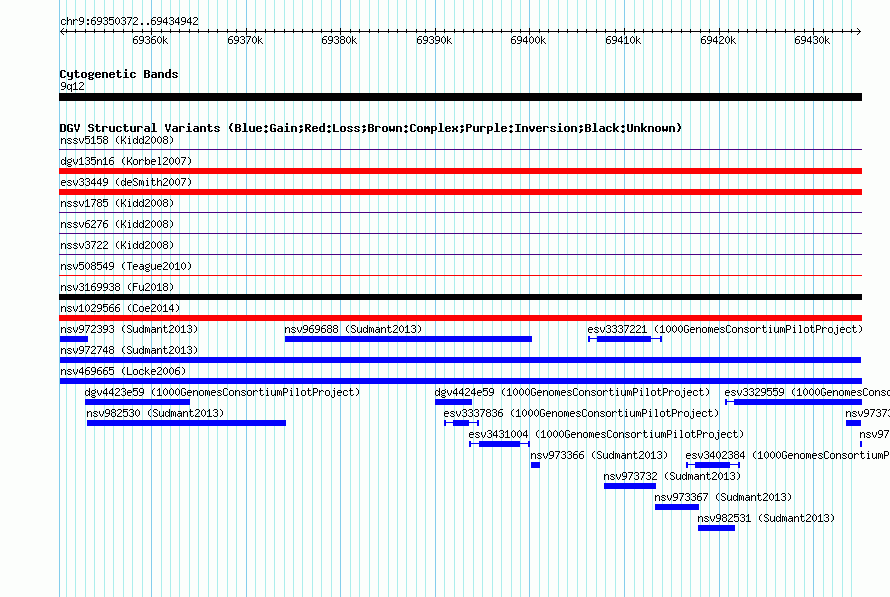Open nsv1029566 (Coe2014) variant label
This screenshot has width=890, height=597.
[x=120, y=308]
